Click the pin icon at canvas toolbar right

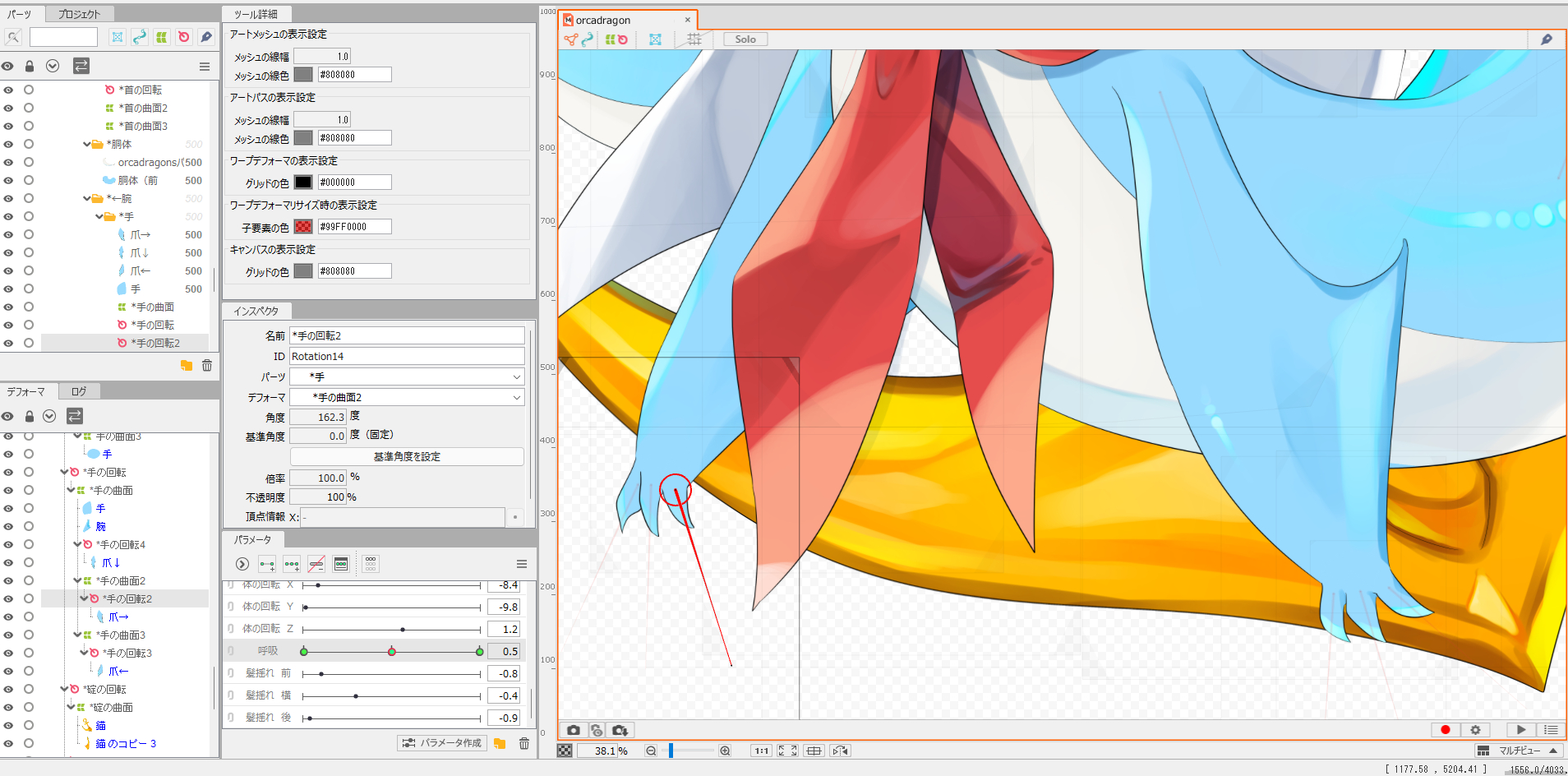(1547, 39)
